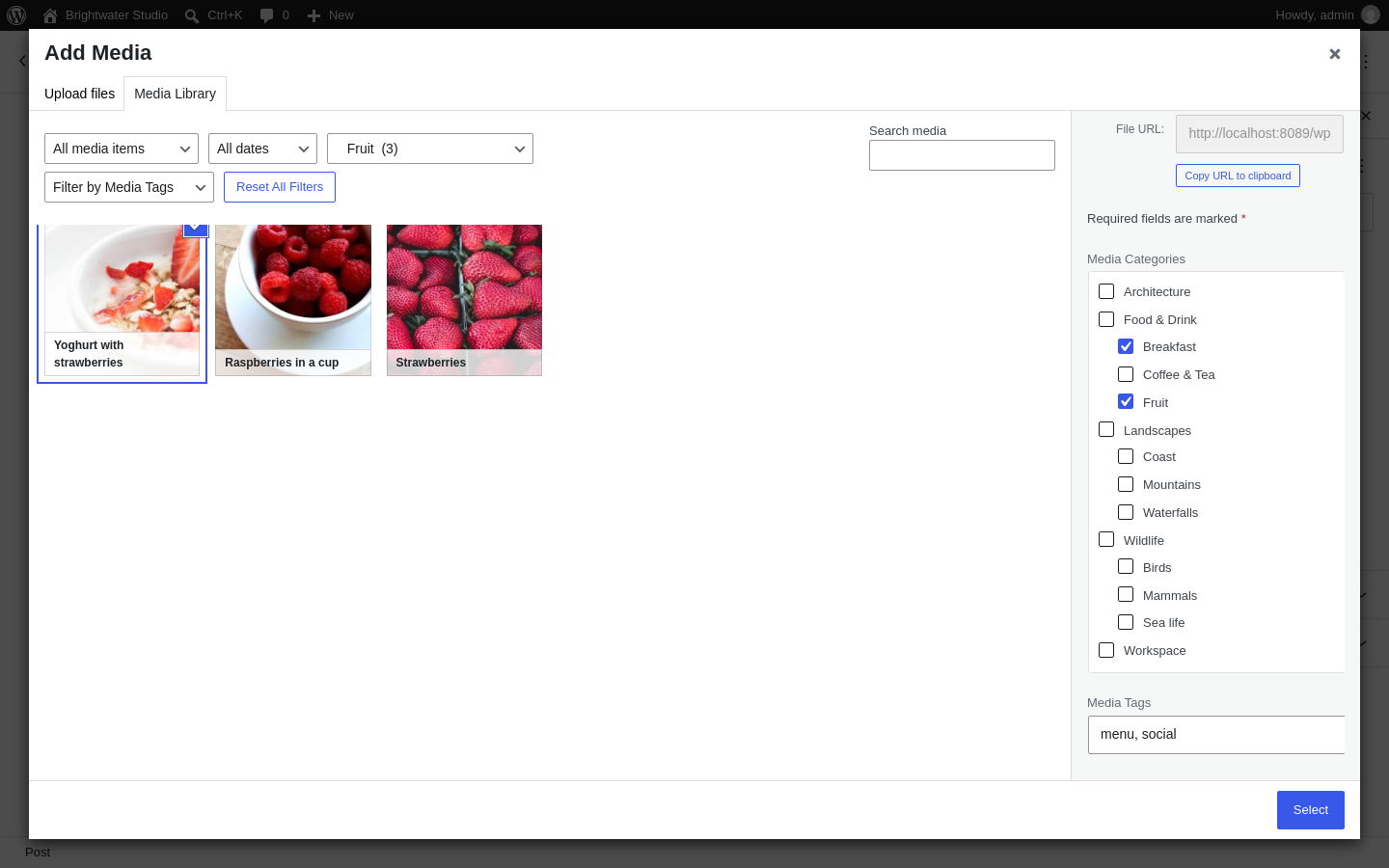Check the Food & Drink category
1389x868 pixels.
1106,319
